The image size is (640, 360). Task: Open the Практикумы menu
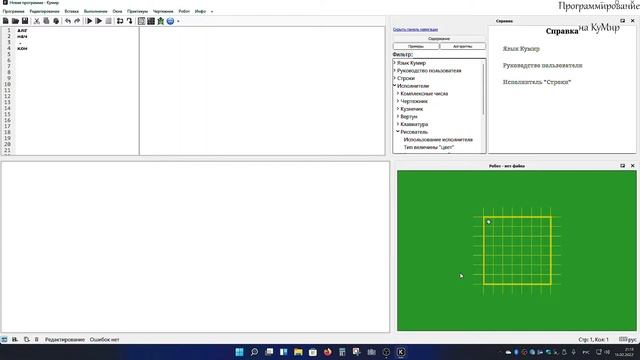[x=138, y=11]
